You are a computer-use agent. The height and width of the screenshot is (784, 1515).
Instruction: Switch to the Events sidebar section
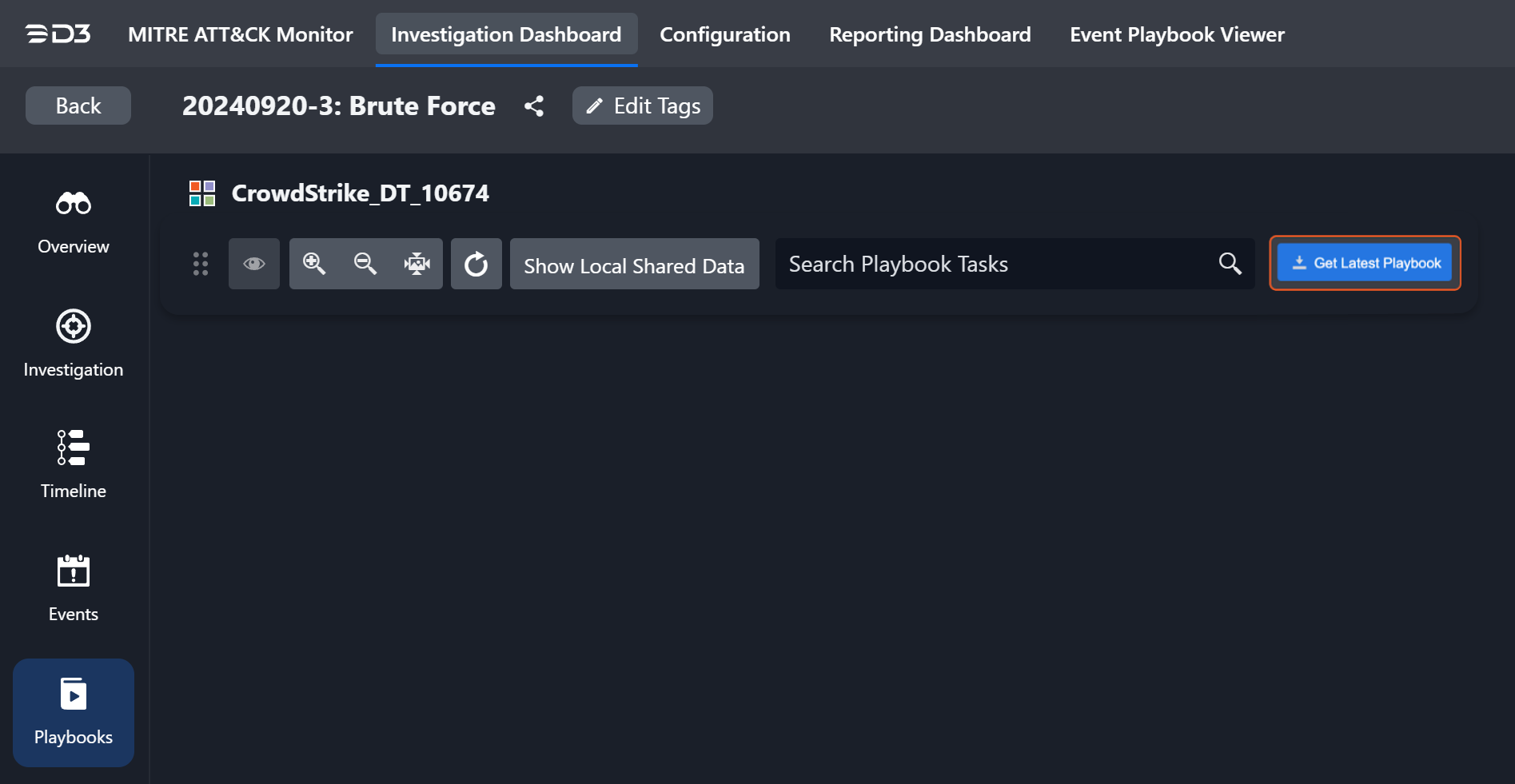pyautogui.click(x=74, y=588)
